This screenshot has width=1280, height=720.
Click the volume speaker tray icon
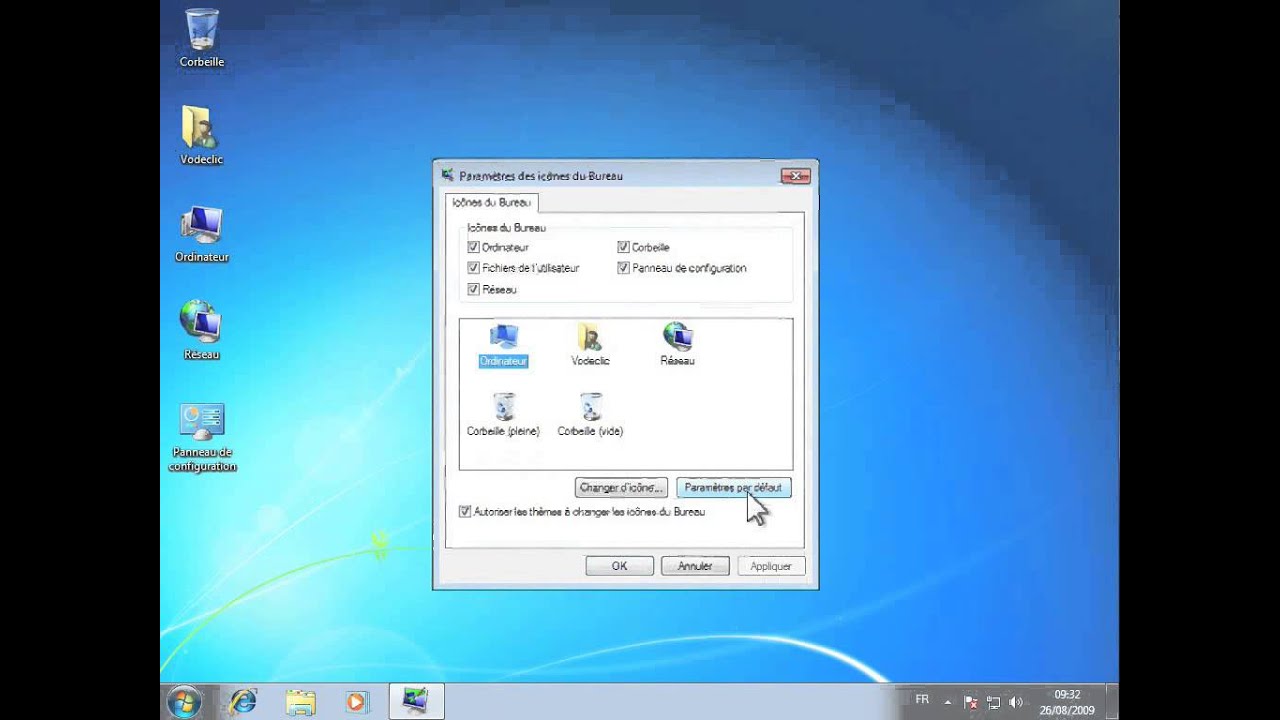tap(1016, 703)
